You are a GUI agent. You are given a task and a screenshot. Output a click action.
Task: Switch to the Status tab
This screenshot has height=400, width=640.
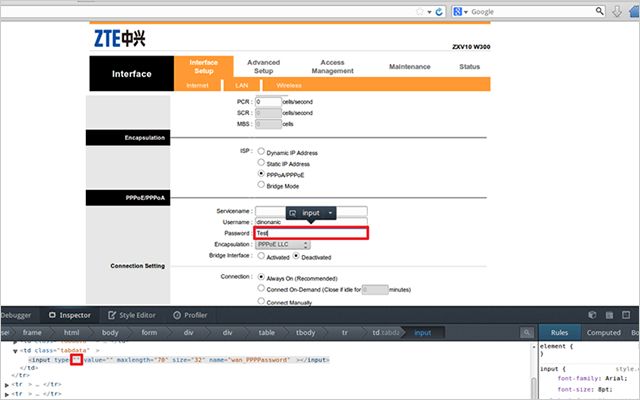coord(469,67)
